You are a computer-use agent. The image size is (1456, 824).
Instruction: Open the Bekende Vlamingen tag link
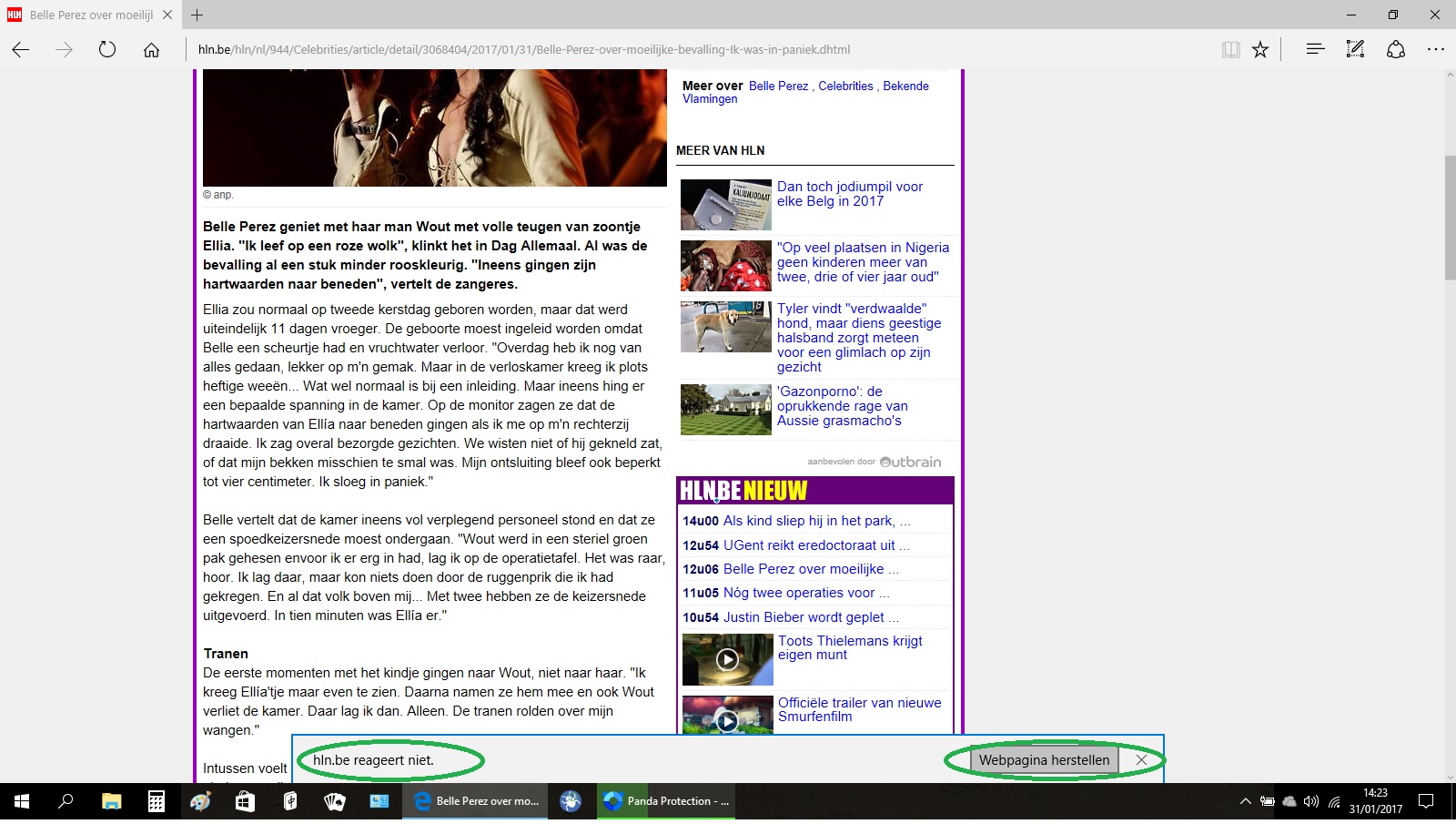coord(805,92)
